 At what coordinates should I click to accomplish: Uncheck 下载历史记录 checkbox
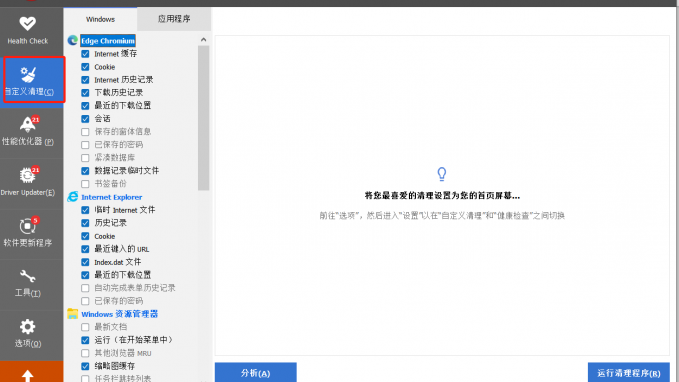coord(85,93)
